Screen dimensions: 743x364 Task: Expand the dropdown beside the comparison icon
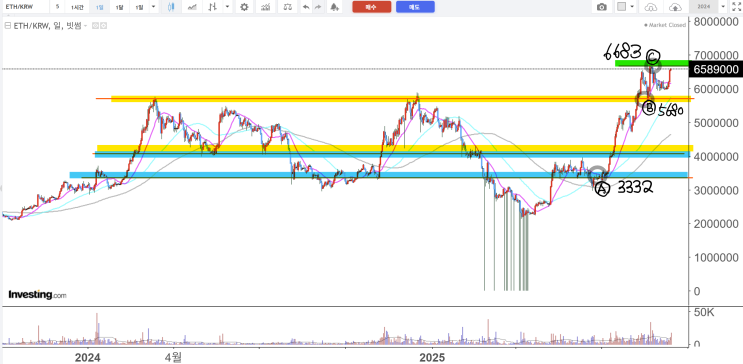tap(228, 7)
